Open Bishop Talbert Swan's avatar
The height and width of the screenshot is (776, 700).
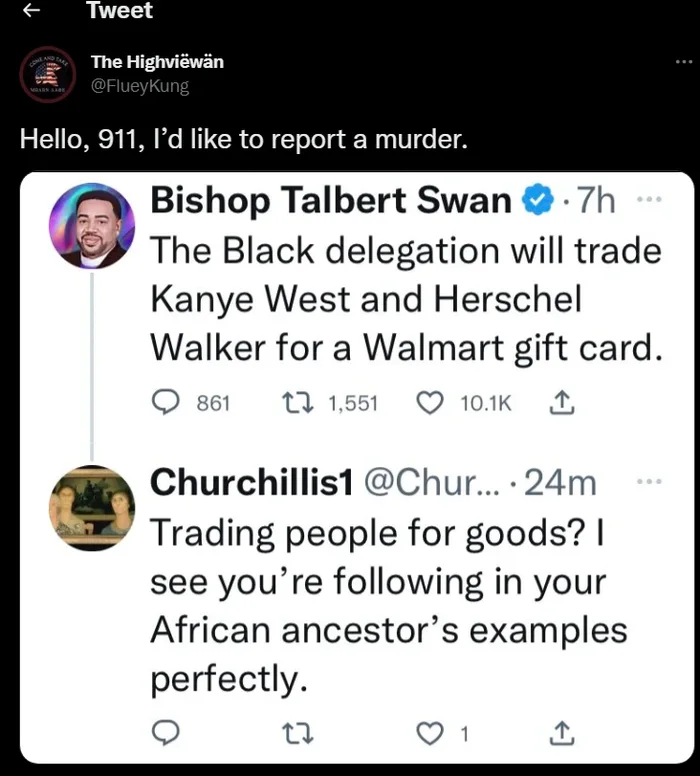coord(92,226)
